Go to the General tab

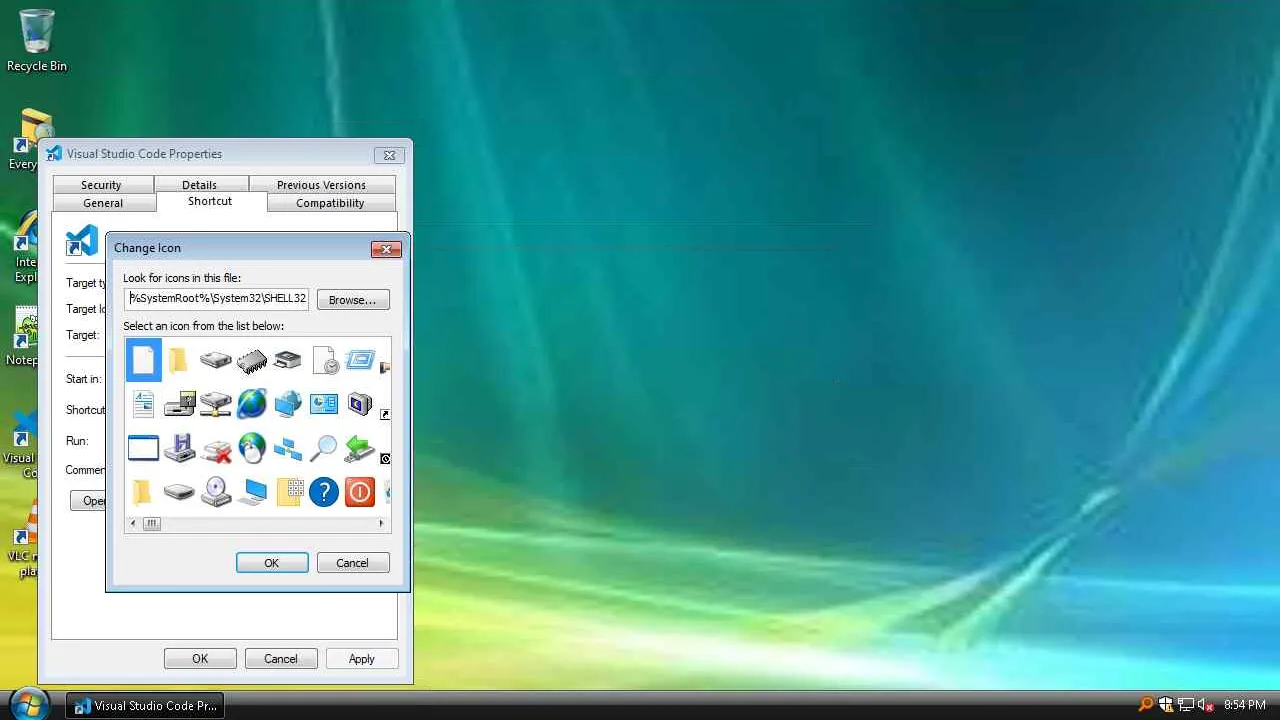coord(103,203)
